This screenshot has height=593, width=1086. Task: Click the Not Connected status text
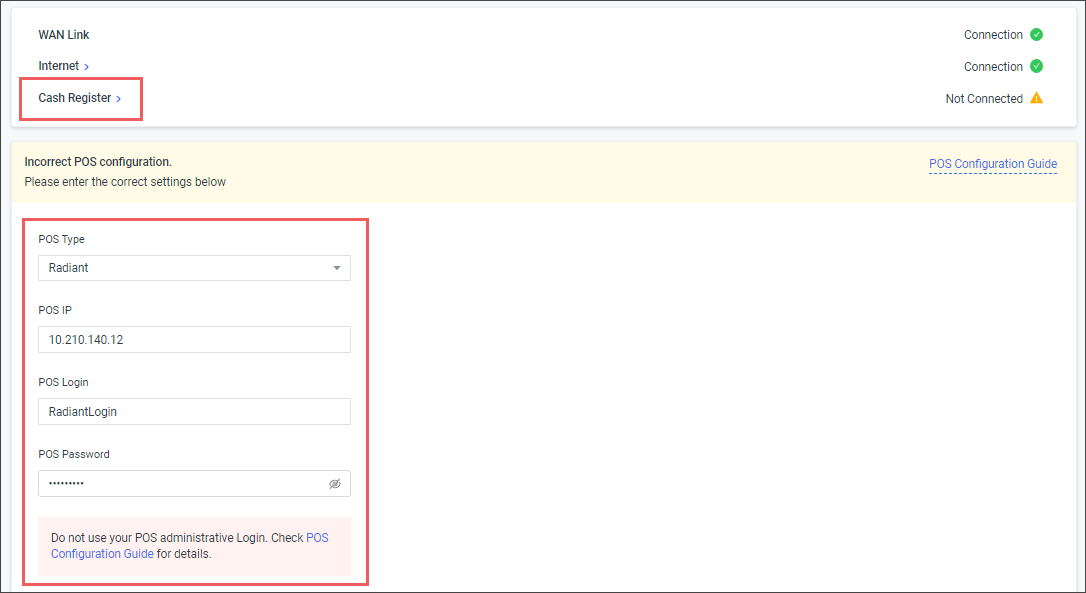[984, 99]
